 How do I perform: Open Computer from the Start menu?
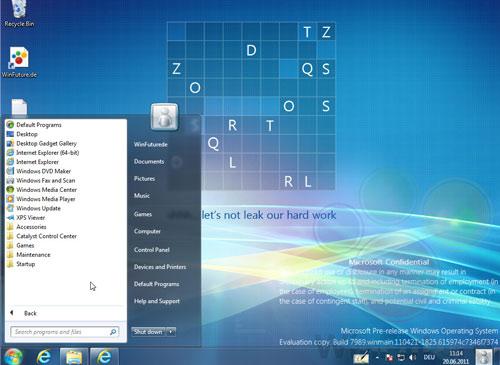coord(147,231)
